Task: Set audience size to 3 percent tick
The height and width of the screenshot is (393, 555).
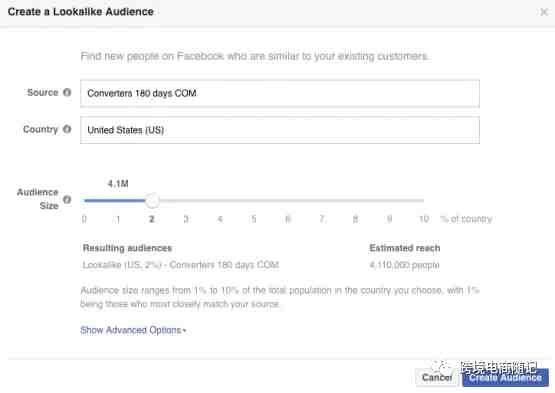Action: 186,219
